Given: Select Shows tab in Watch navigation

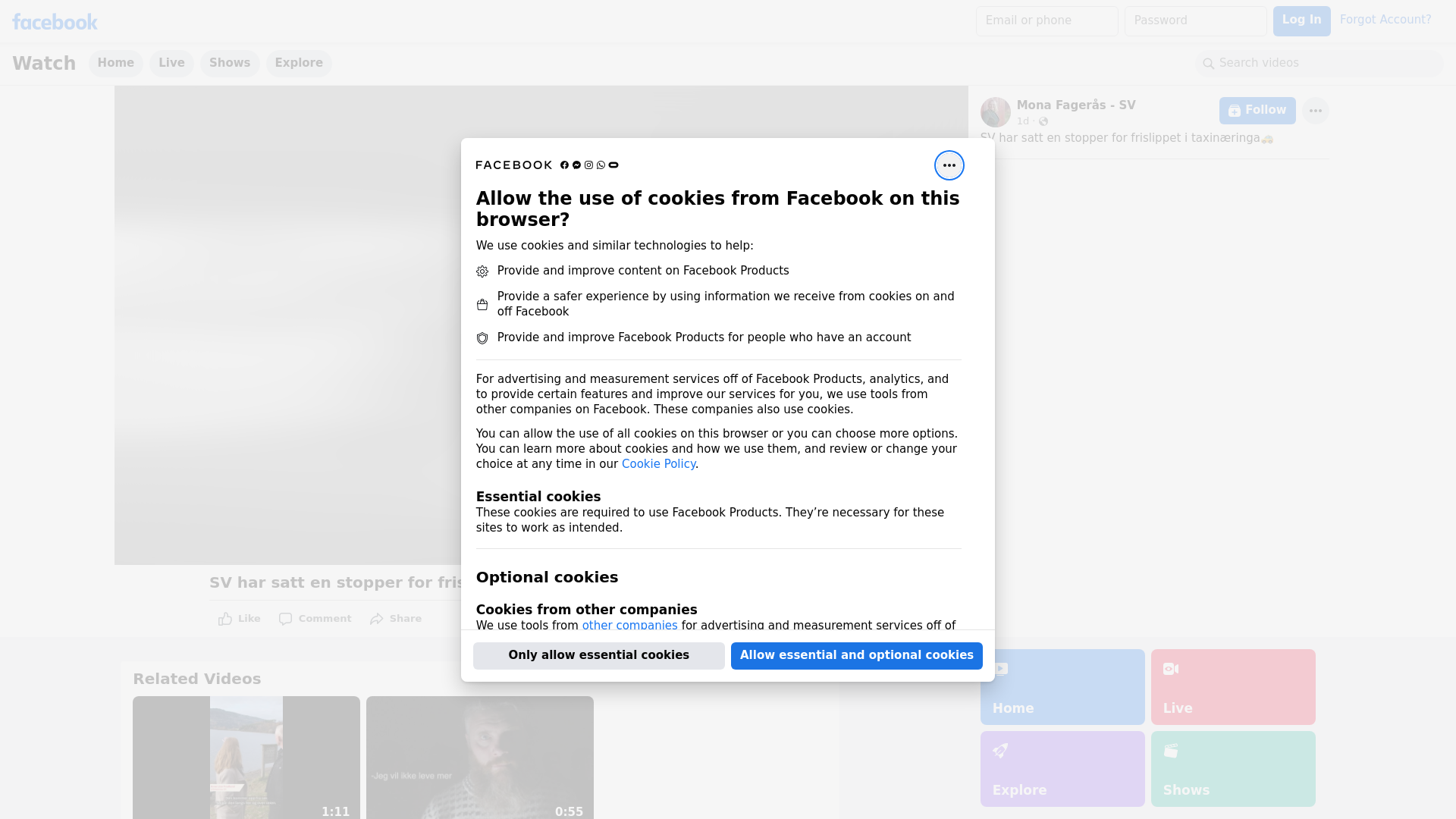Looking at the screenshot, I should coord(230,63).
